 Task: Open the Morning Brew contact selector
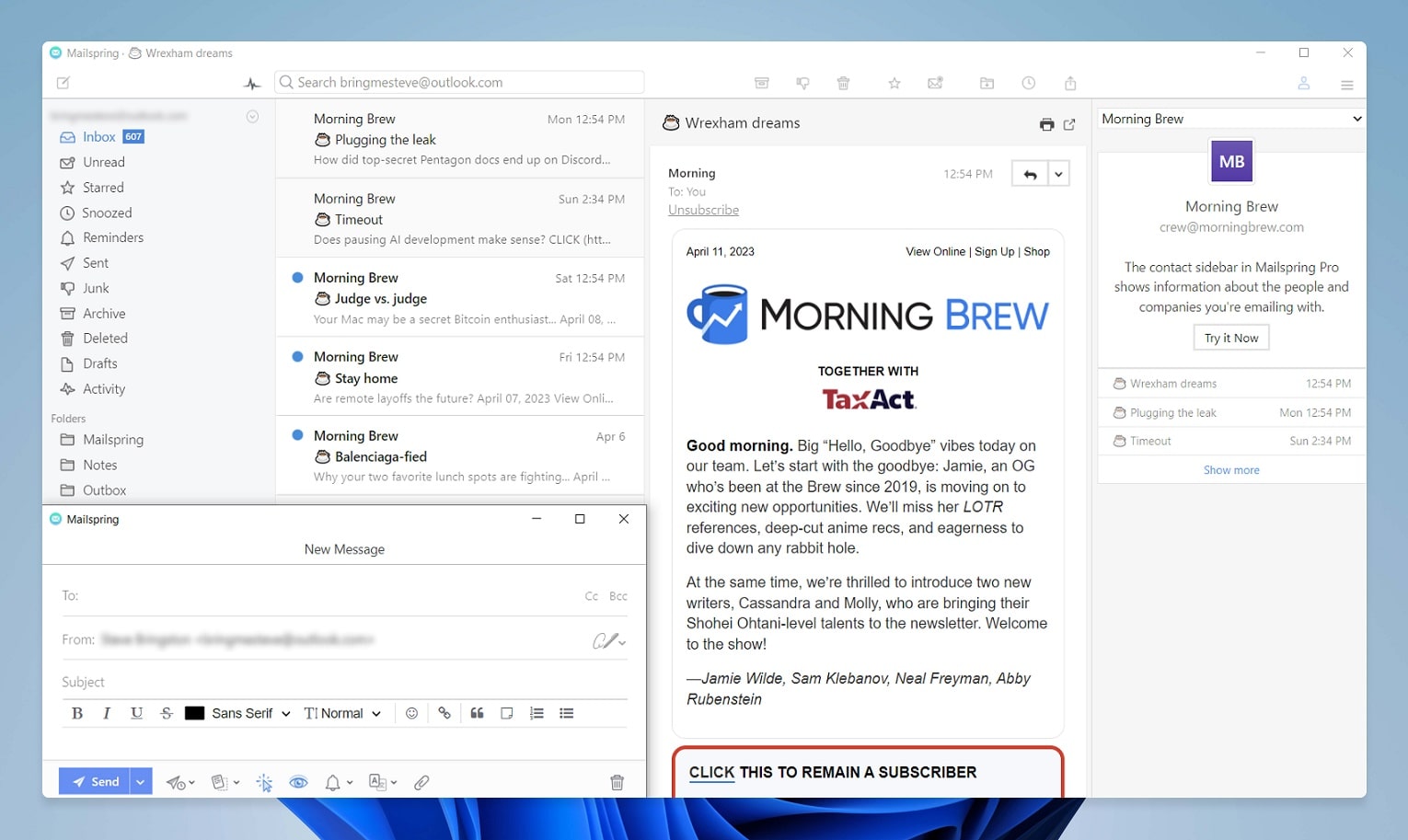coord(1231,119)
